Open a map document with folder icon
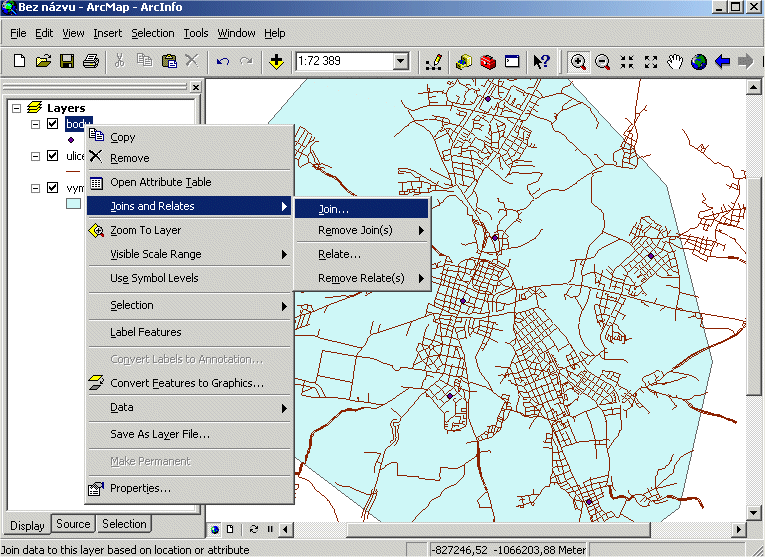Image resolution: width=765 pixels, height=557 pixels. tap(43, 61)
